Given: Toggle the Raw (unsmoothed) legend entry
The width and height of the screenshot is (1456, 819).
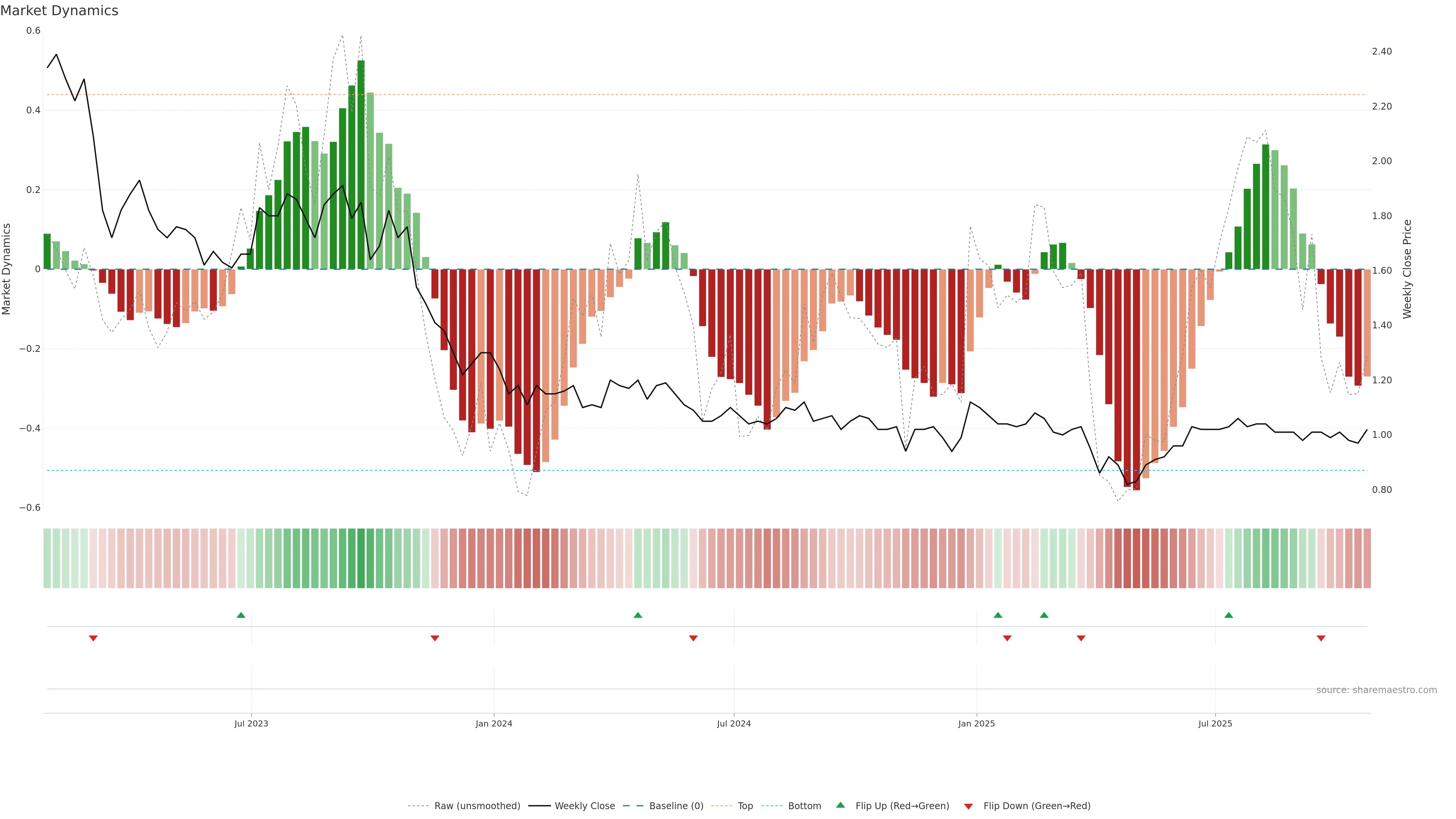Looking at the screenshot, I should [477, 806].
